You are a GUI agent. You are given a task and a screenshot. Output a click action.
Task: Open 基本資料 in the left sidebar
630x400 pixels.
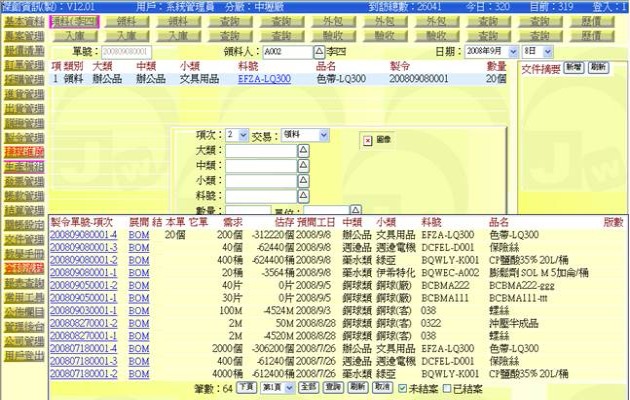[23, 20]
